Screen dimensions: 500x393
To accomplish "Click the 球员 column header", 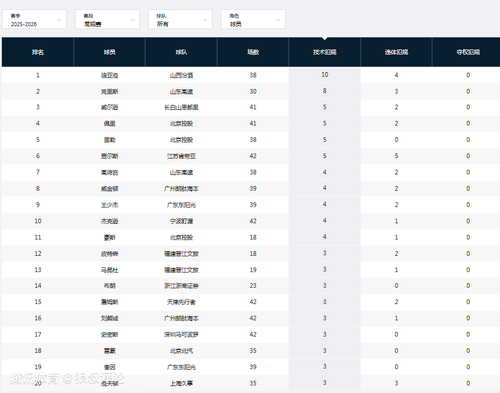I will 110,52.
